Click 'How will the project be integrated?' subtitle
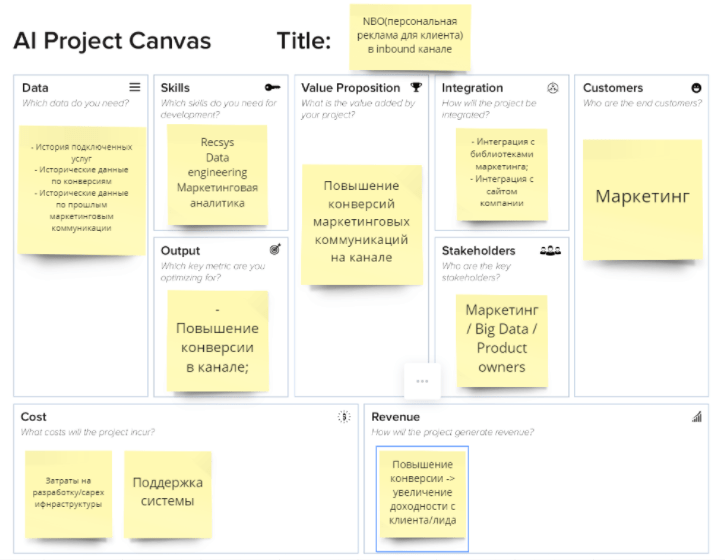 489,109
